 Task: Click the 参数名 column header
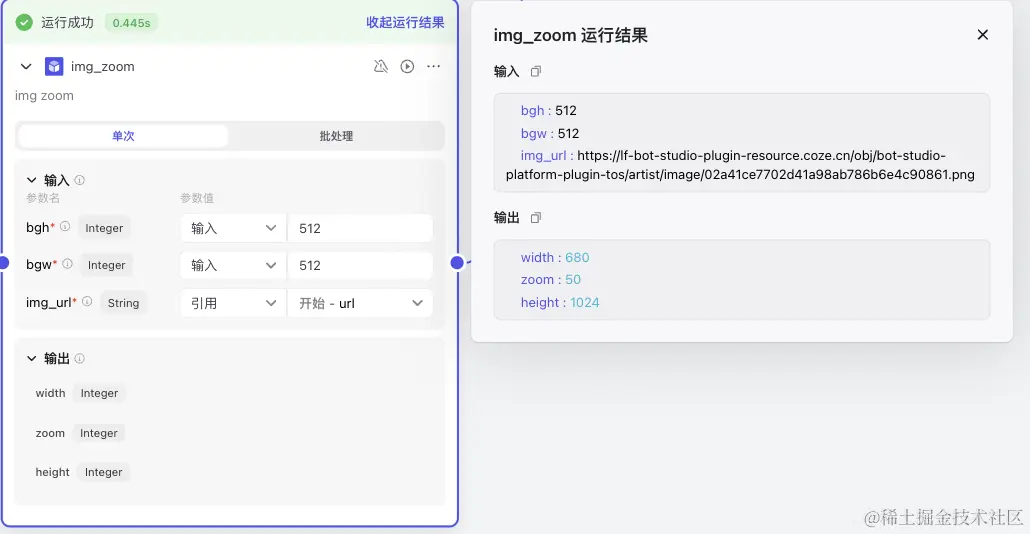coord(43,198)
